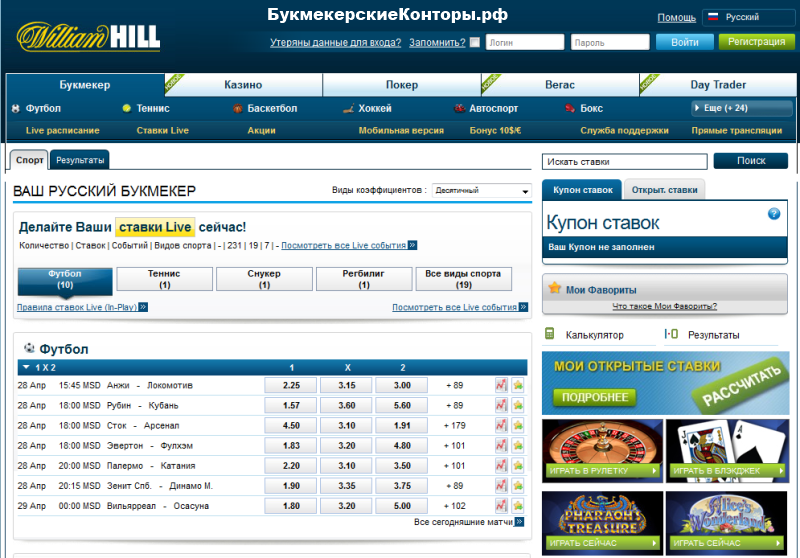
Task: Select Футбол in the sports bar
Action: tap(43, 108)
